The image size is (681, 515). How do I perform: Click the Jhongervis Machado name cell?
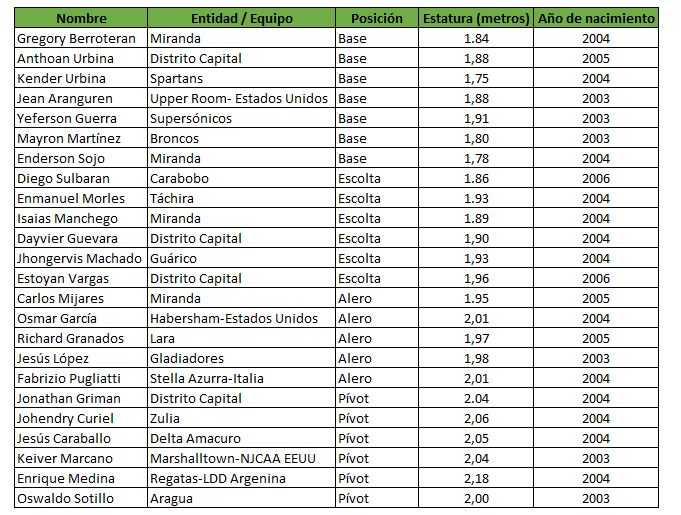click(81, 258)
